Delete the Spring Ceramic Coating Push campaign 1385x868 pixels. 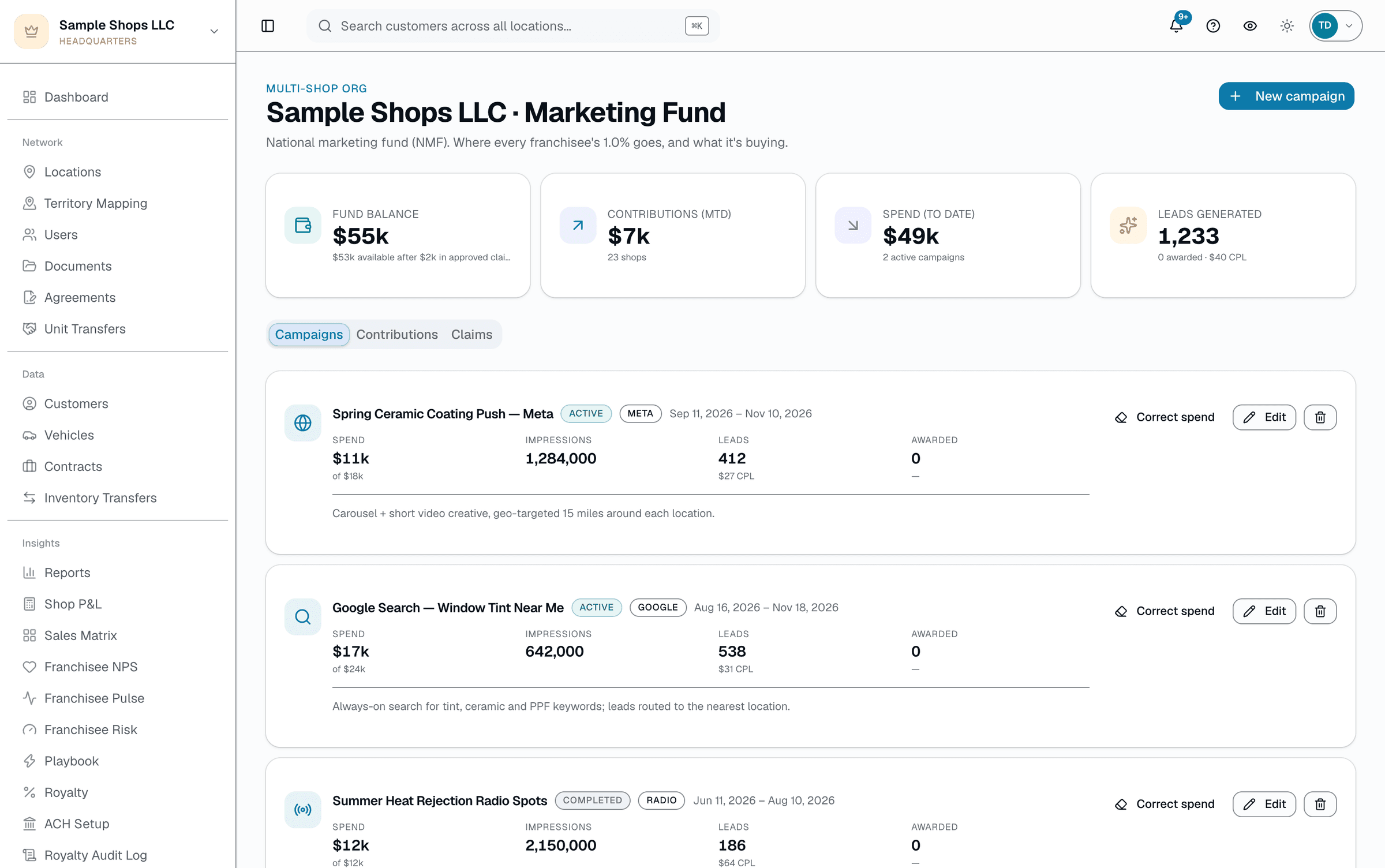tap(1320, 417)
